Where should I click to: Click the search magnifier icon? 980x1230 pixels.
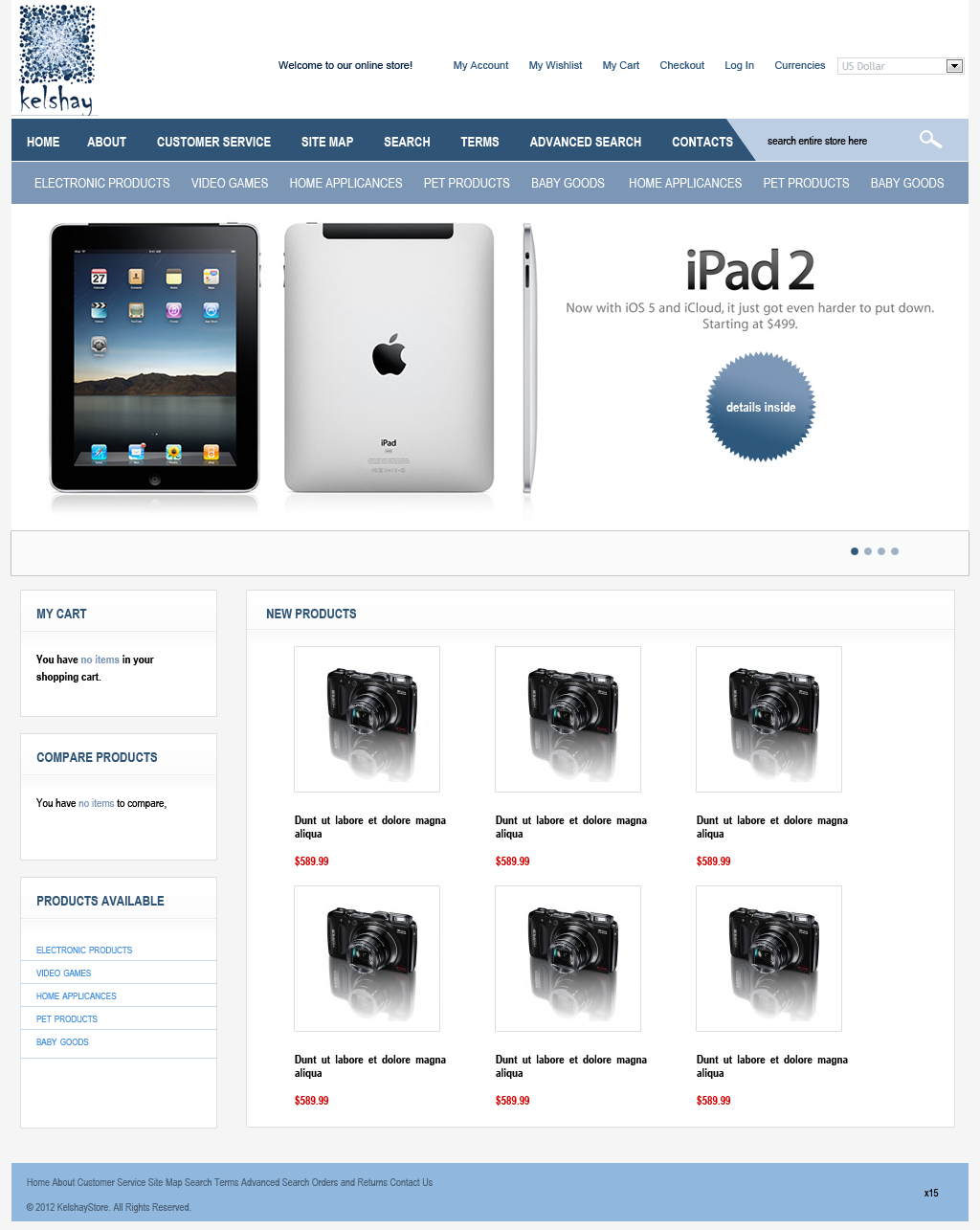click(x=930, y=140)
